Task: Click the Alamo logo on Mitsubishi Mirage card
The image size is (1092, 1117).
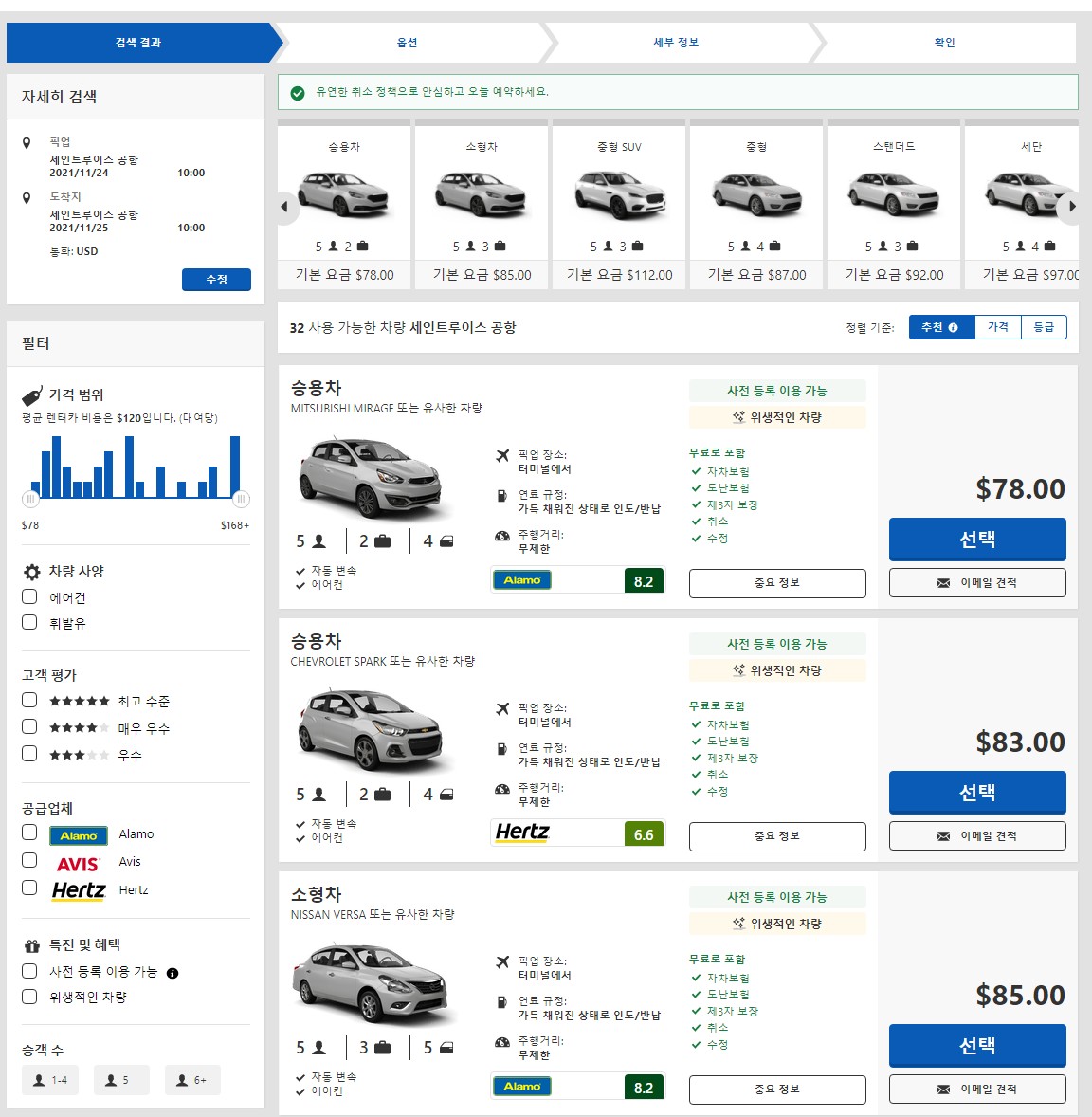Action: click(x=522, y=580)
